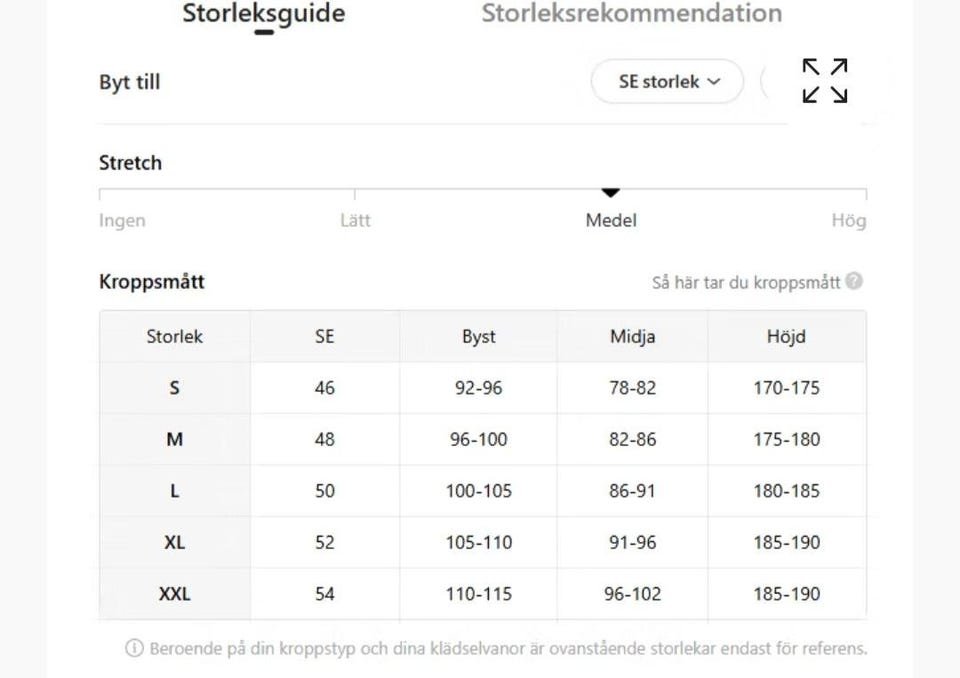Click the help question mark icon
960x678 pixels.
(x=854, y=281)
